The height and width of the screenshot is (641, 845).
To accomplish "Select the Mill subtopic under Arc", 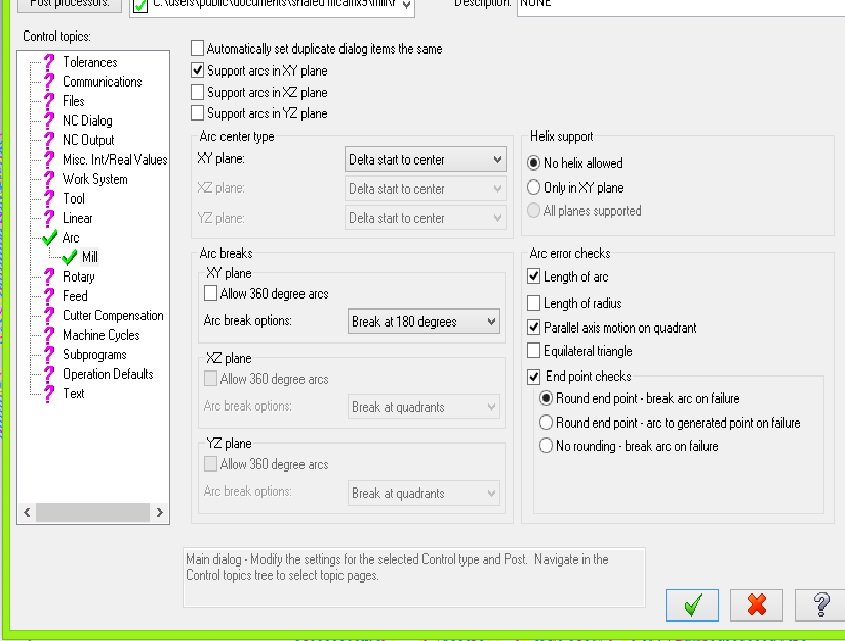I will click(89, 257).
